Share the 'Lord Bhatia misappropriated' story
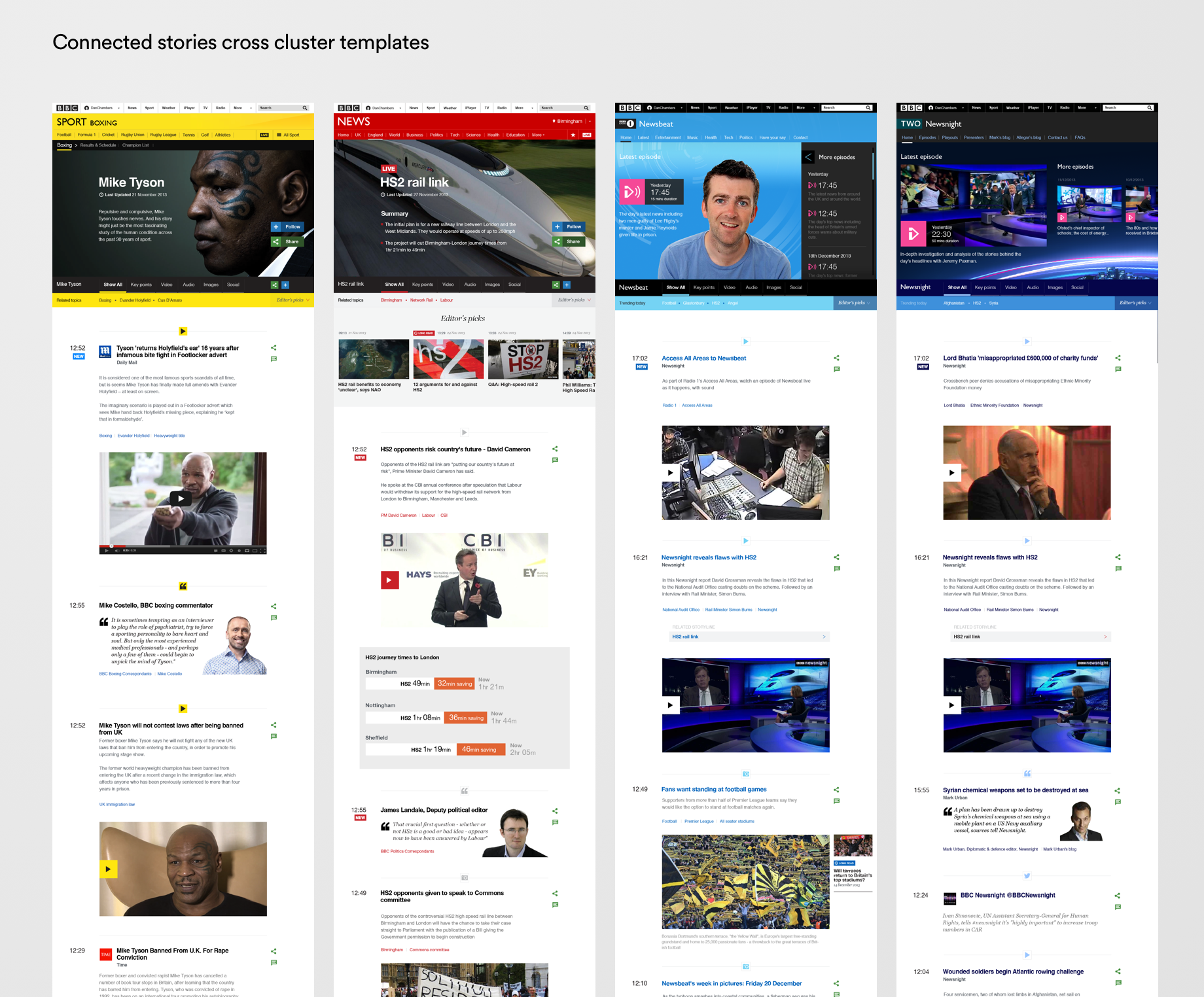The image size is (1204, 997). [1118, 358]
